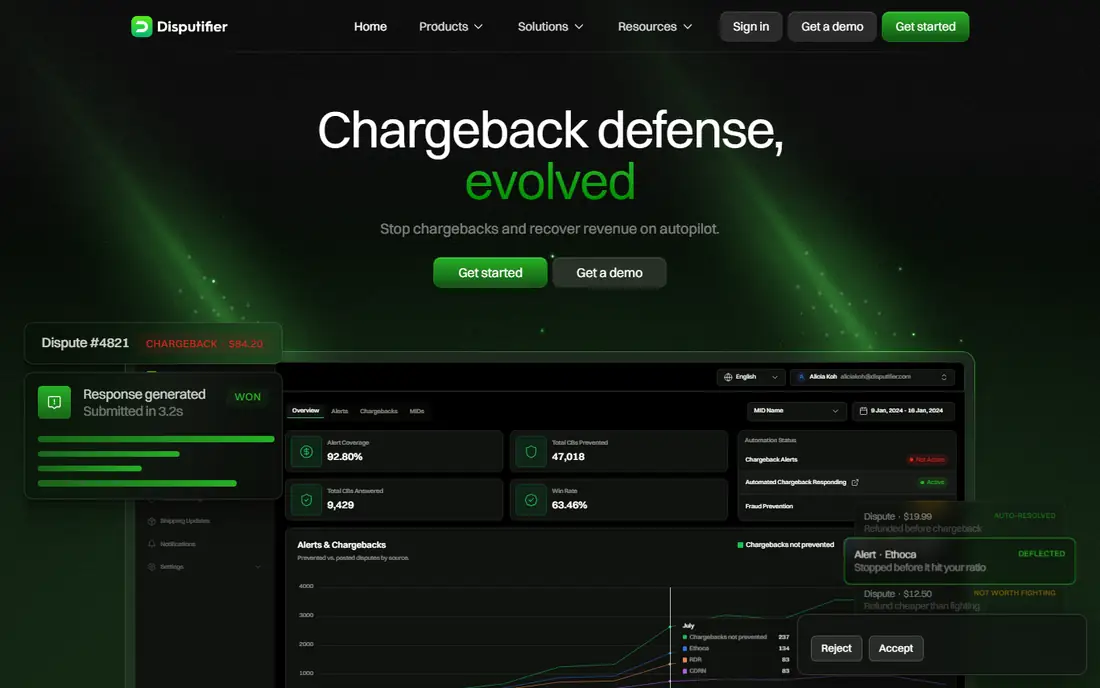This screenshot has height=688, width=1100.
Task: Go to Home in the navbar
Action: (x=370, y=27)
